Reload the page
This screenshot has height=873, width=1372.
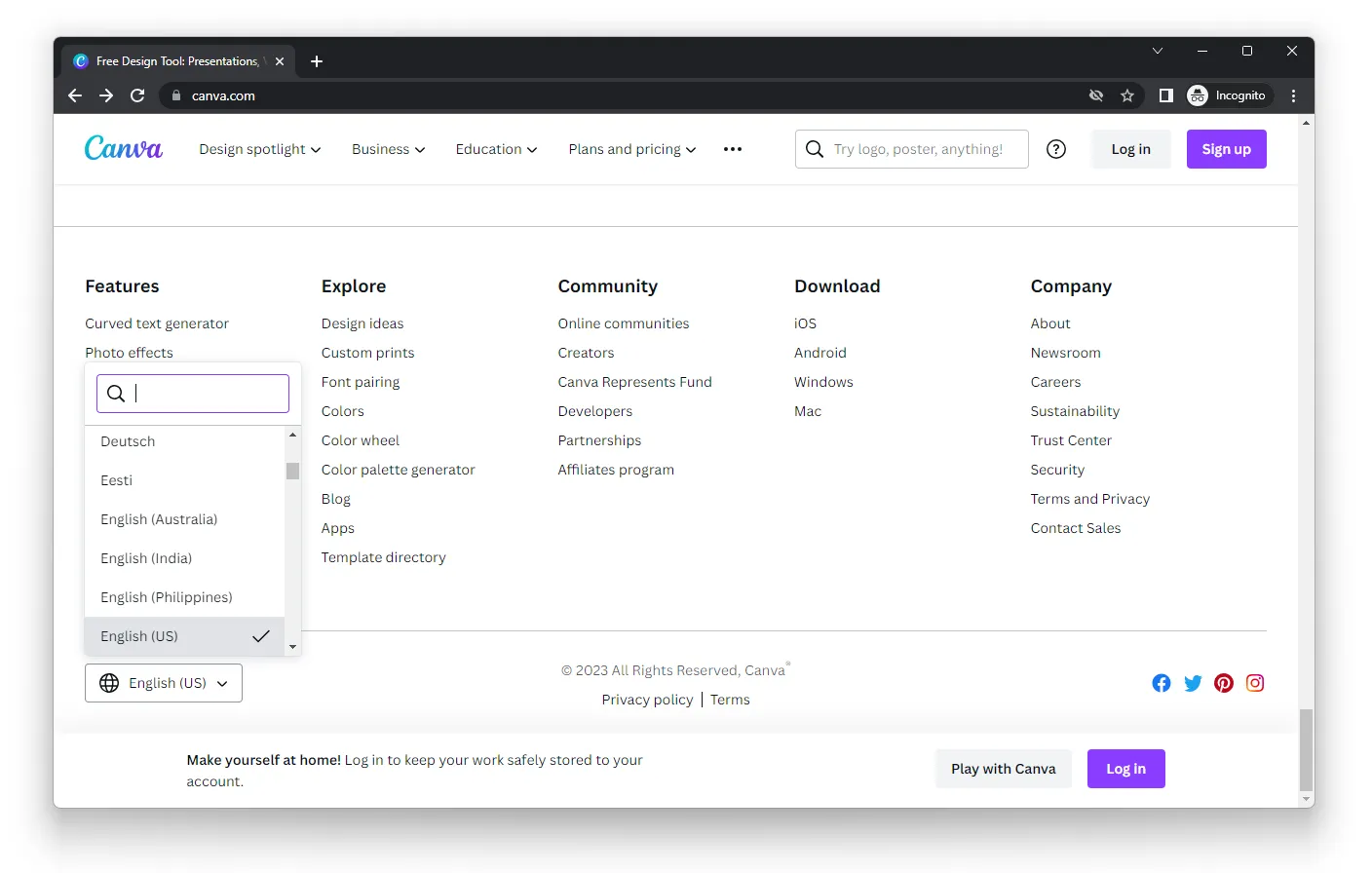tap(137, 95)
